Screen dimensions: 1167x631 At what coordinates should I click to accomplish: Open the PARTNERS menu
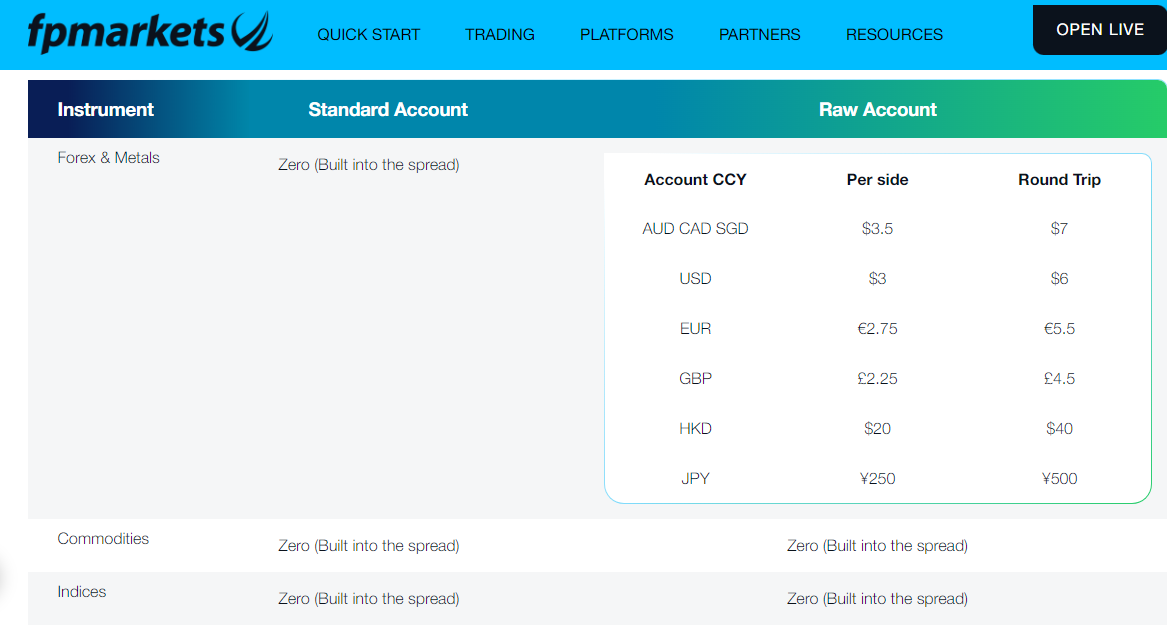click(759, 34)
